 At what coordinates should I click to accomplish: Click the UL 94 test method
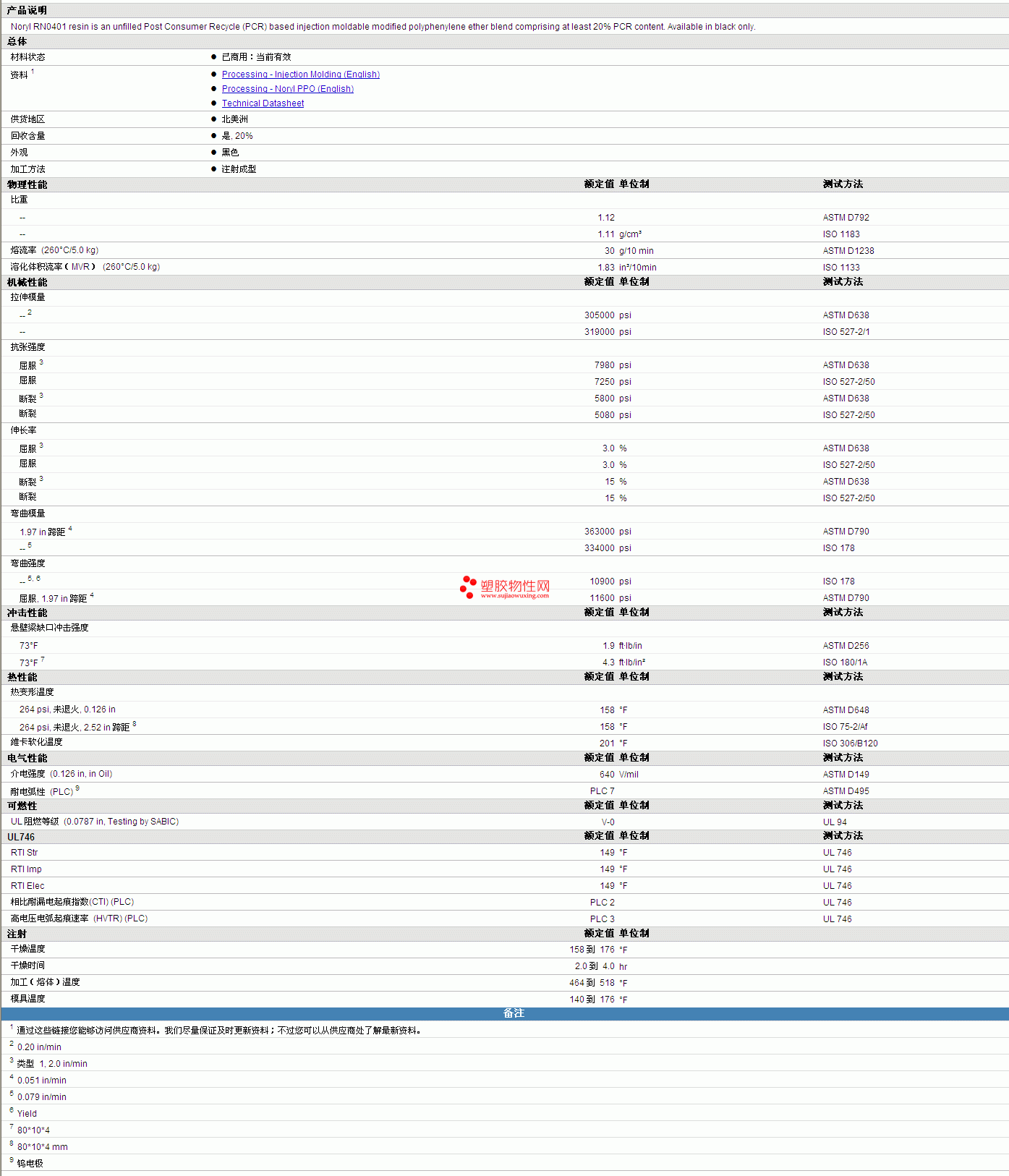click(835, 822)
